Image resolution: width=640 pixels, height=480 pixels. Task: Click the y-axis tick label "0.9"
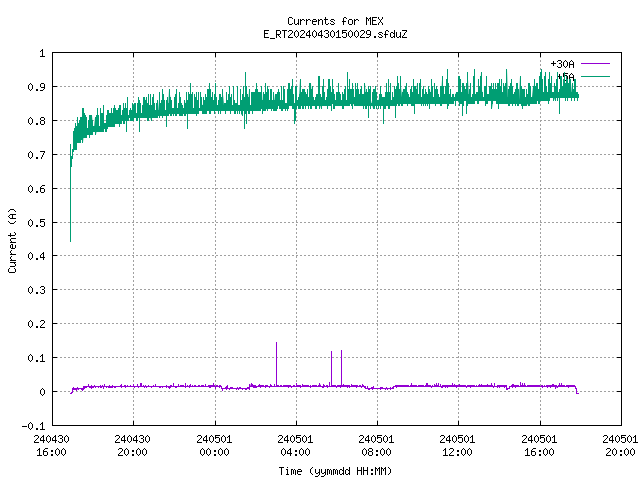(x=36, y=87)
